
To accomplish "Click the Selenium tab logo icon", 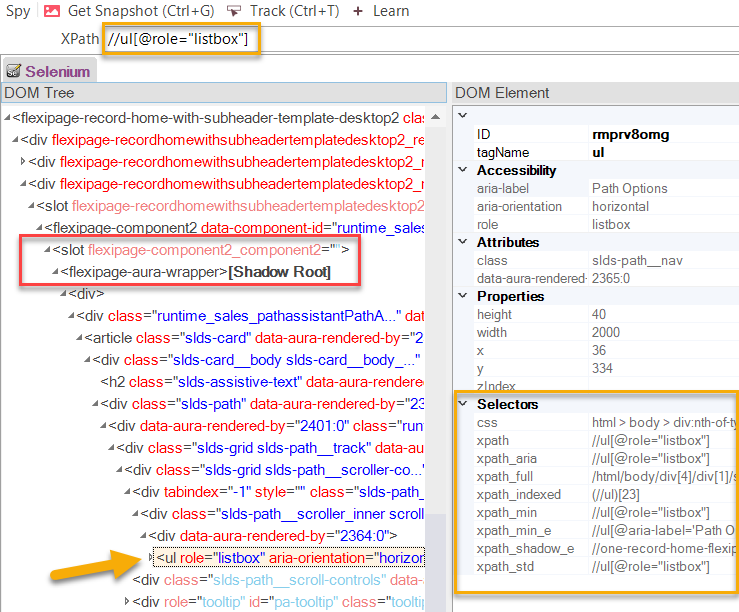I will (14, 71).
